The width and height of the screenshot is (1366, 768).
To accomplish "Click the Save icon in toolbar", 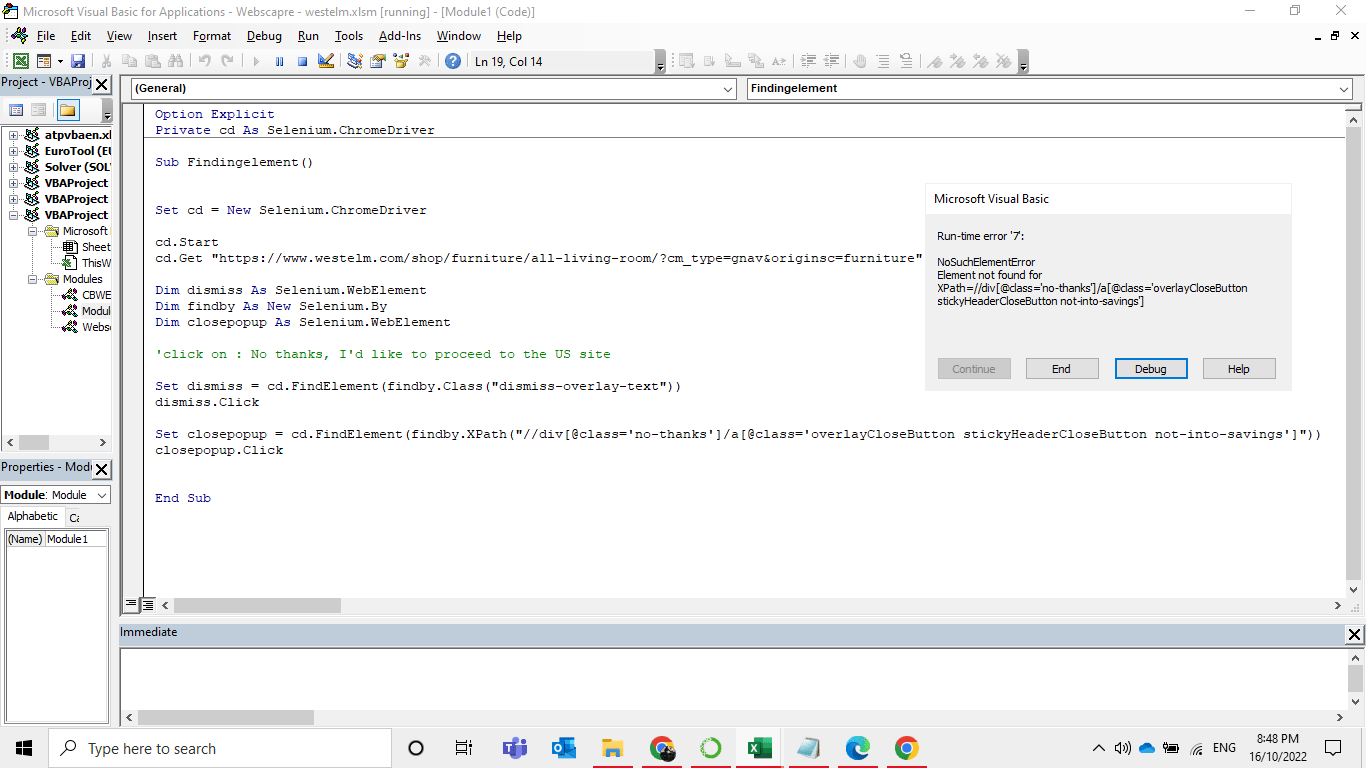I will pyautogui.click(x=78, y=60).
